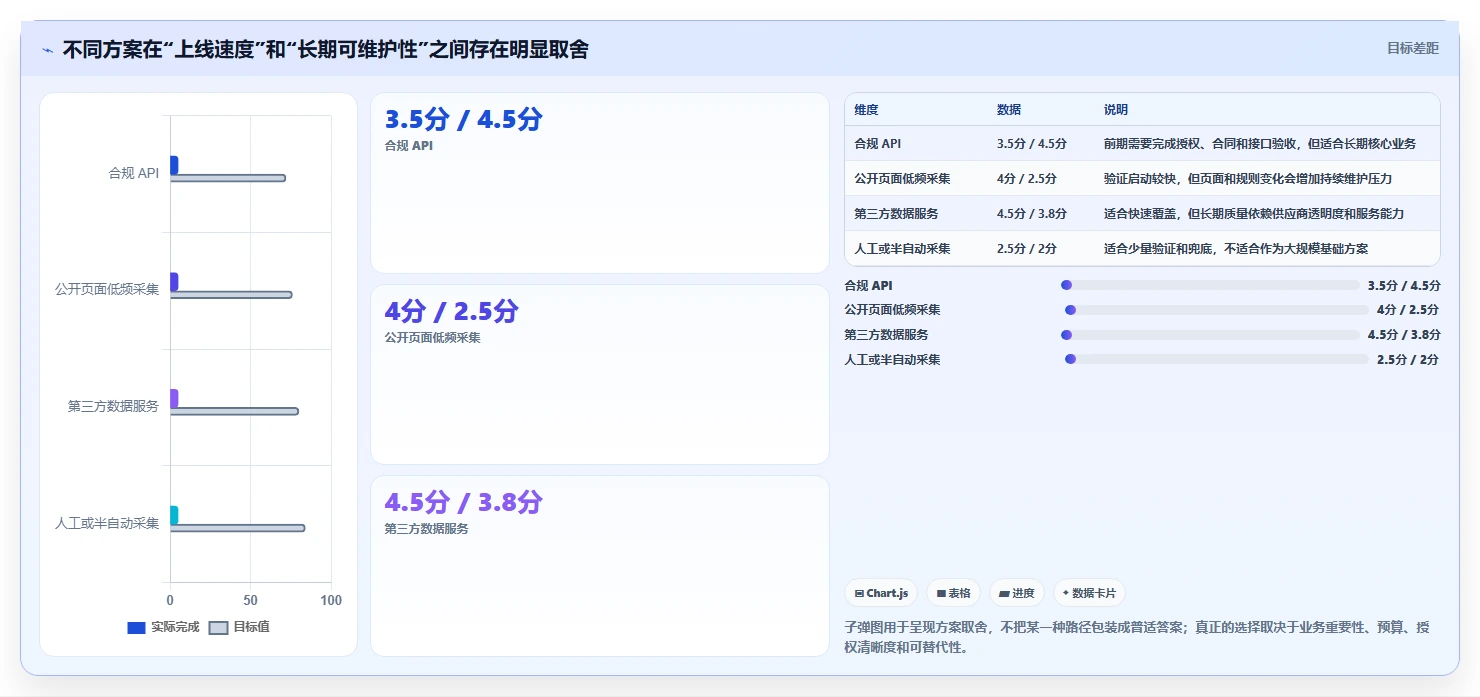Click the 目标差距 label in header
1480x697 pixels.
[1412, 48]
